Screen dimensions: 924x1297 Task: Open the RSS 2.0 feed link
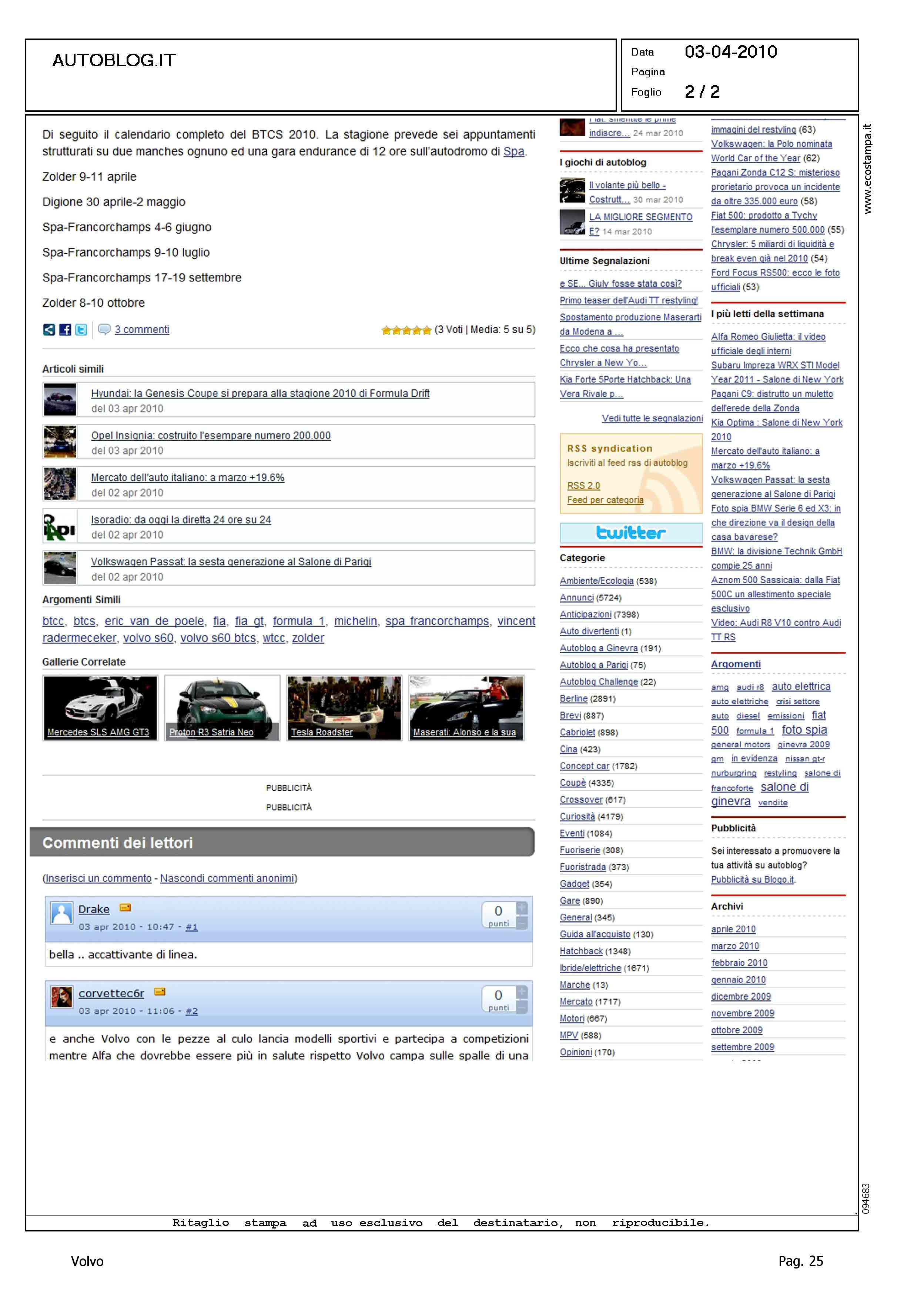click(x=583, y=486)
